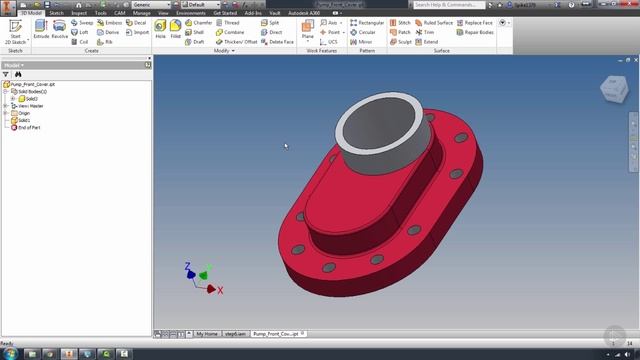The height and width of the screenshot is (360, 640).
Task: Click the Derive command
Action: (x=108, y=32)
